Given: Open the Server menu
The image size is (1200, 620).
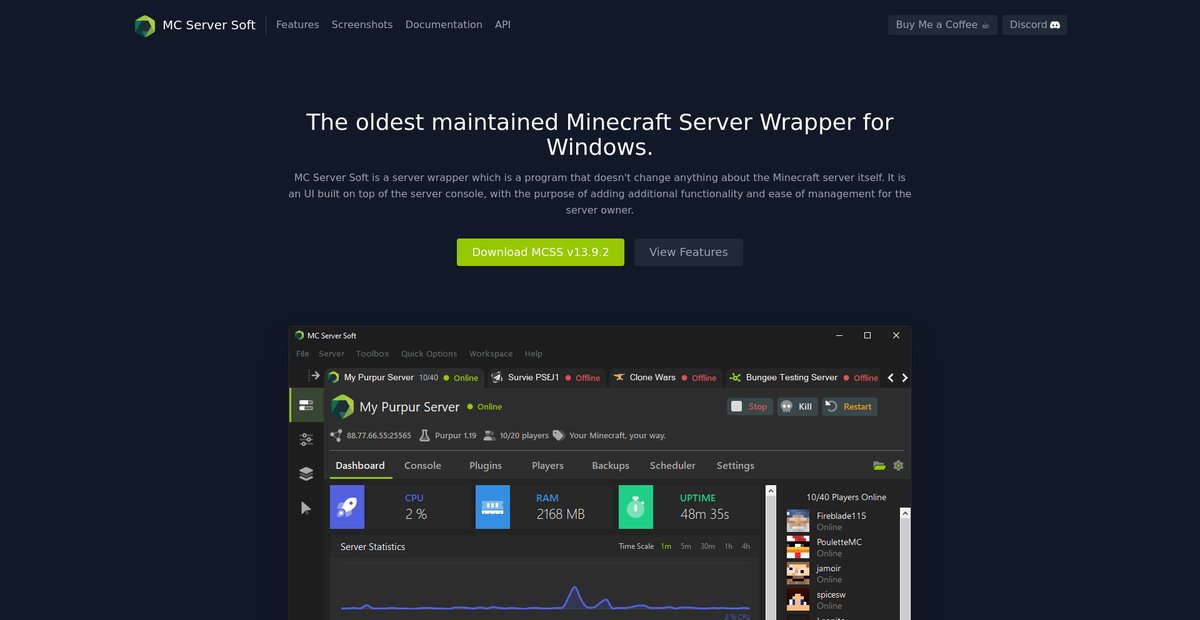Looking at the screenshot, I should coord(331,354).
